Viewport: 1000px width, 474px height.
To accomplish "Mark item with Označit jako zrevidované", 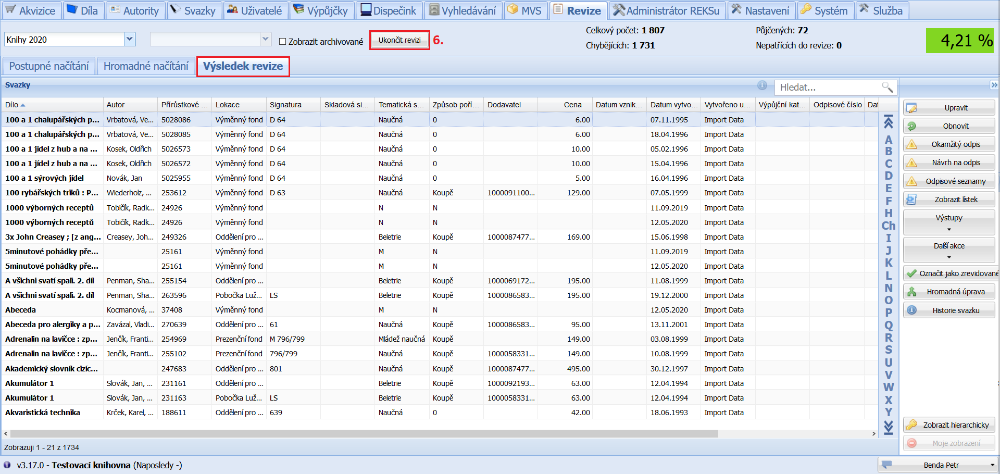I will tap(950, 273).
